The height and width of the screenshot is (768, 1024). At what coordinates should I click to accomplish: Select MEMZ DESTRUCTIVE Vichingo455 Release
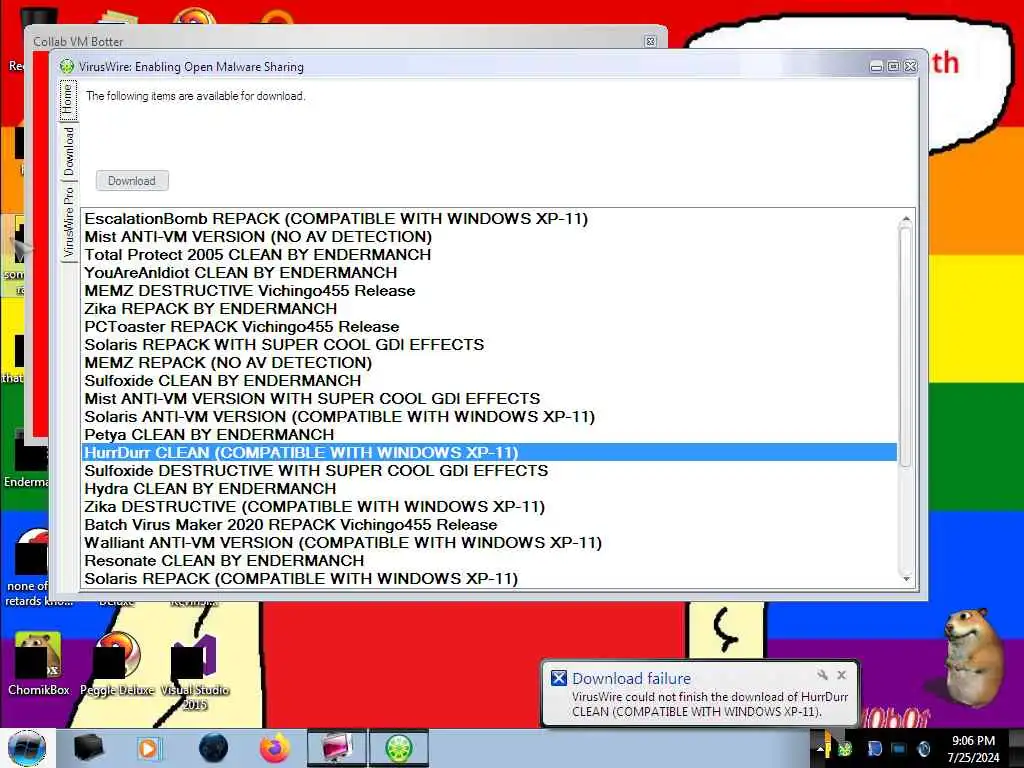489,291
